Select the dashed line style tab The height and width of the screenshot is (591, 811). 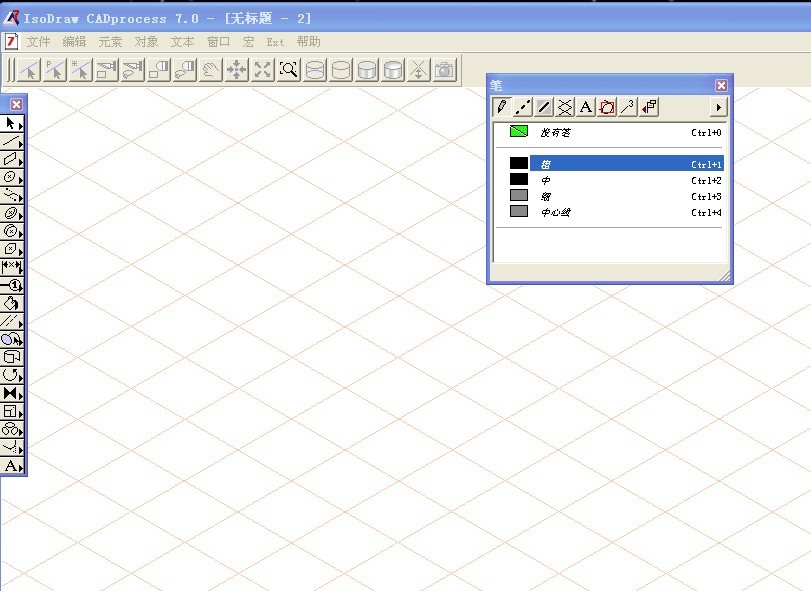point(525,107)
